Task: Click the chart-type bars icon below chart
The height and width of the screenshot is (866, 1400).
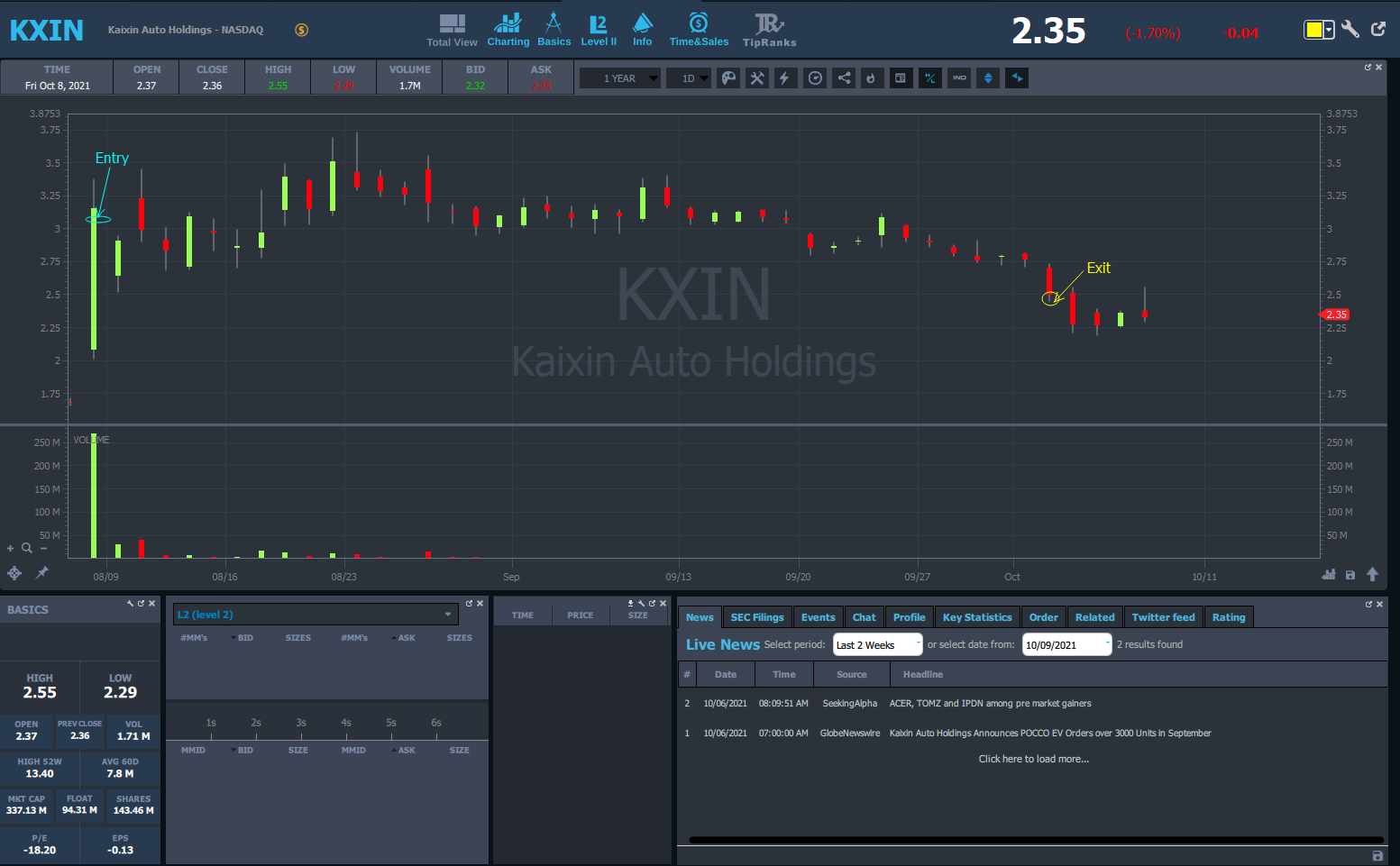Action: (x=1329, y=574)
